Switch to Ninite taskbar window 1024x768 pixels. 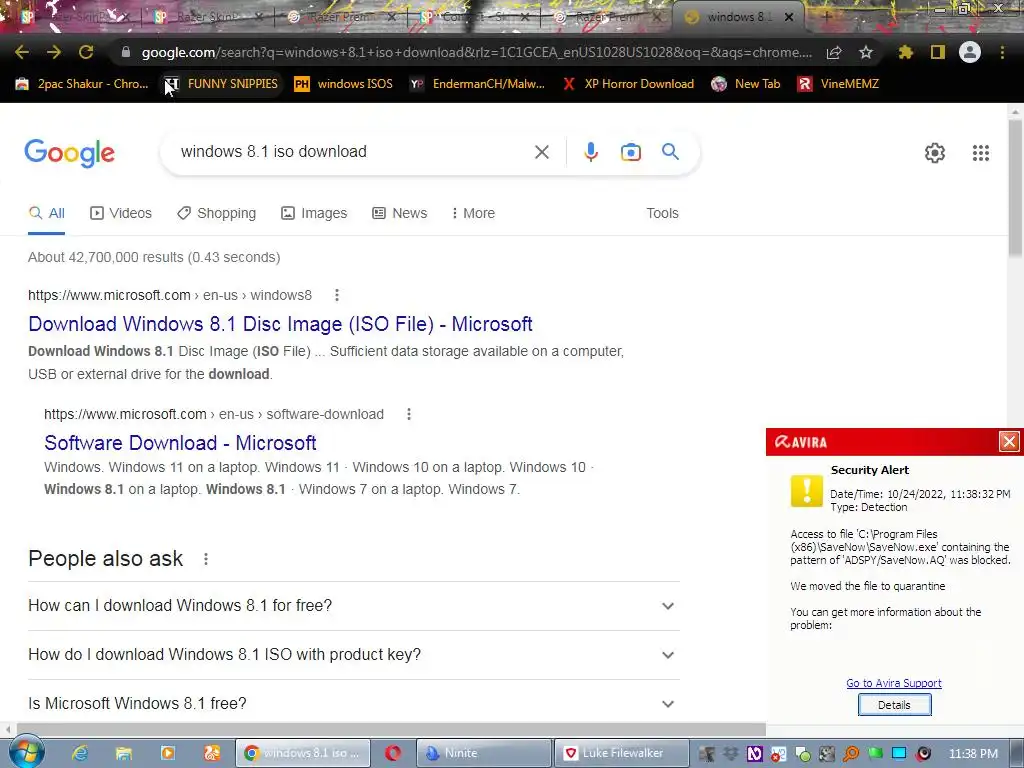484,753
